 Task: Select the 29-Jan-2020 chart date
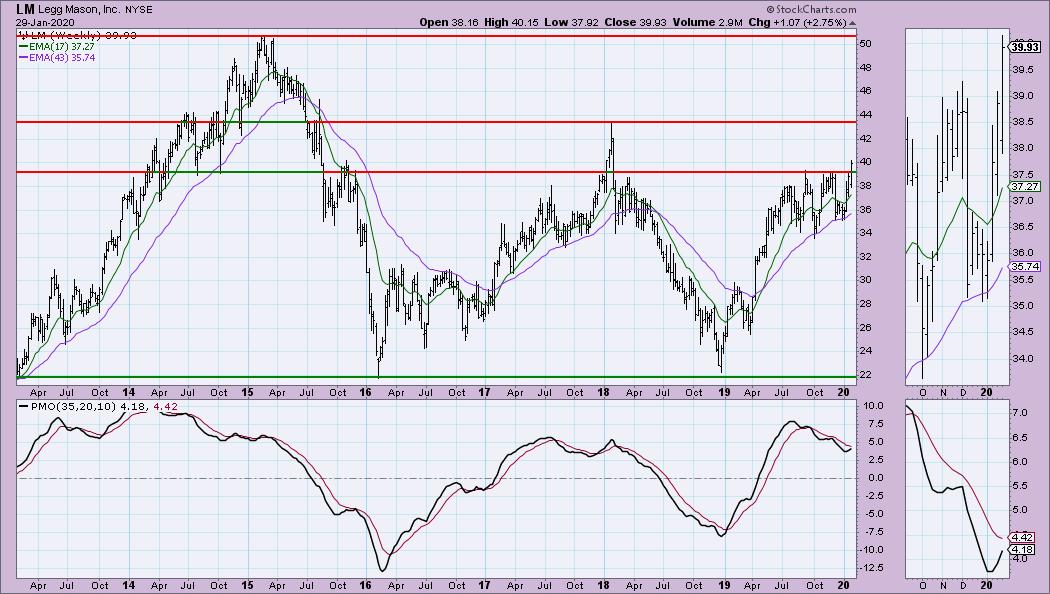[46, 22]
